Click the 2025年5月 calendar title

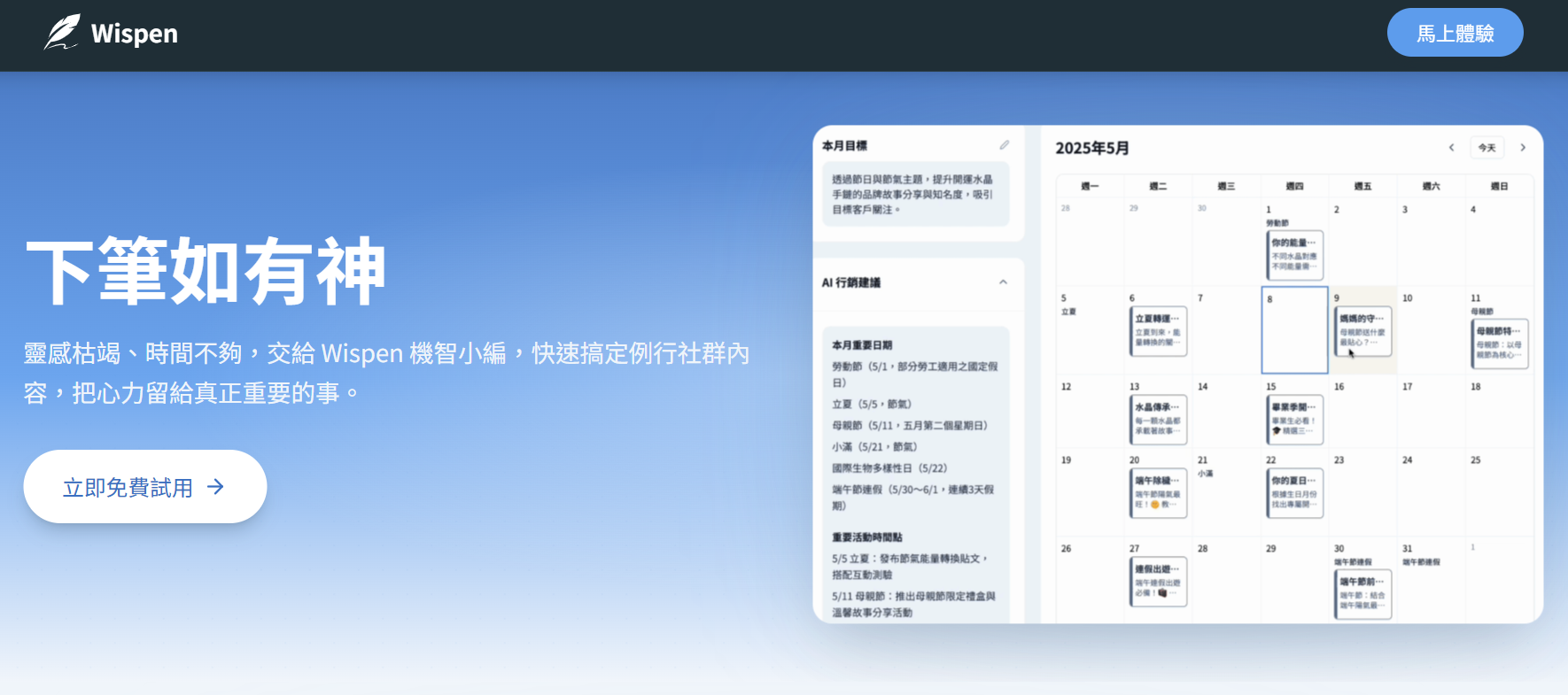click(x=1092, y=148)
